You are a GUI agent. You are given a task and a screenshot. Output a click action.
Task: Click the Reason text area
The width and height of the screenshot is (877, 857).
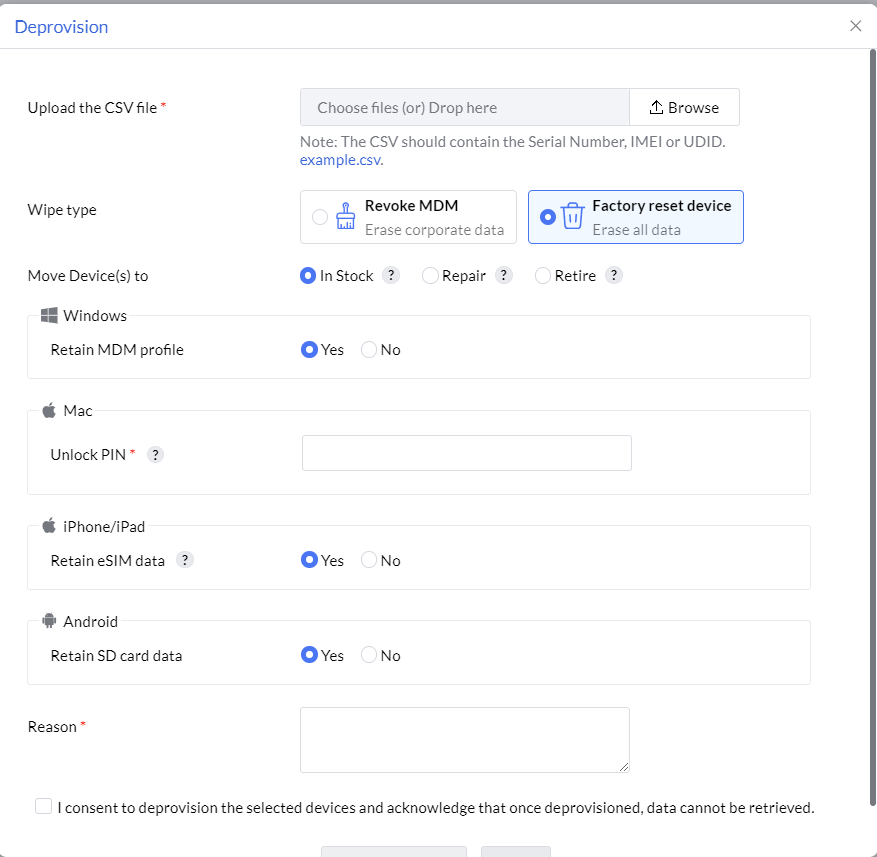point(464,740)
